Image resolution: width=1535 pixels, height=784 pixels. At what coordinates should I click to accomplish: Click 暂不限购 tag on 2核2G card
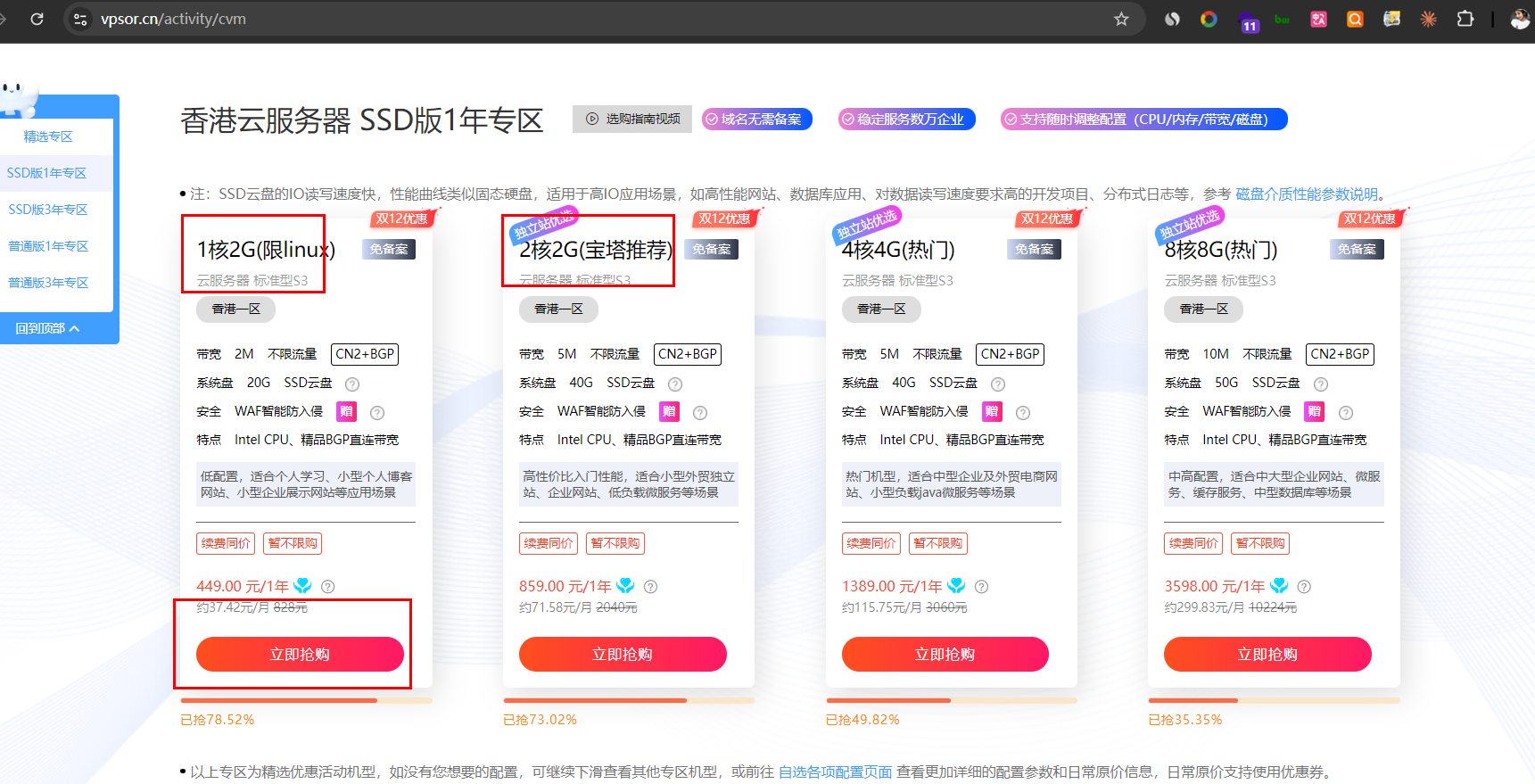tap(615, 543)
